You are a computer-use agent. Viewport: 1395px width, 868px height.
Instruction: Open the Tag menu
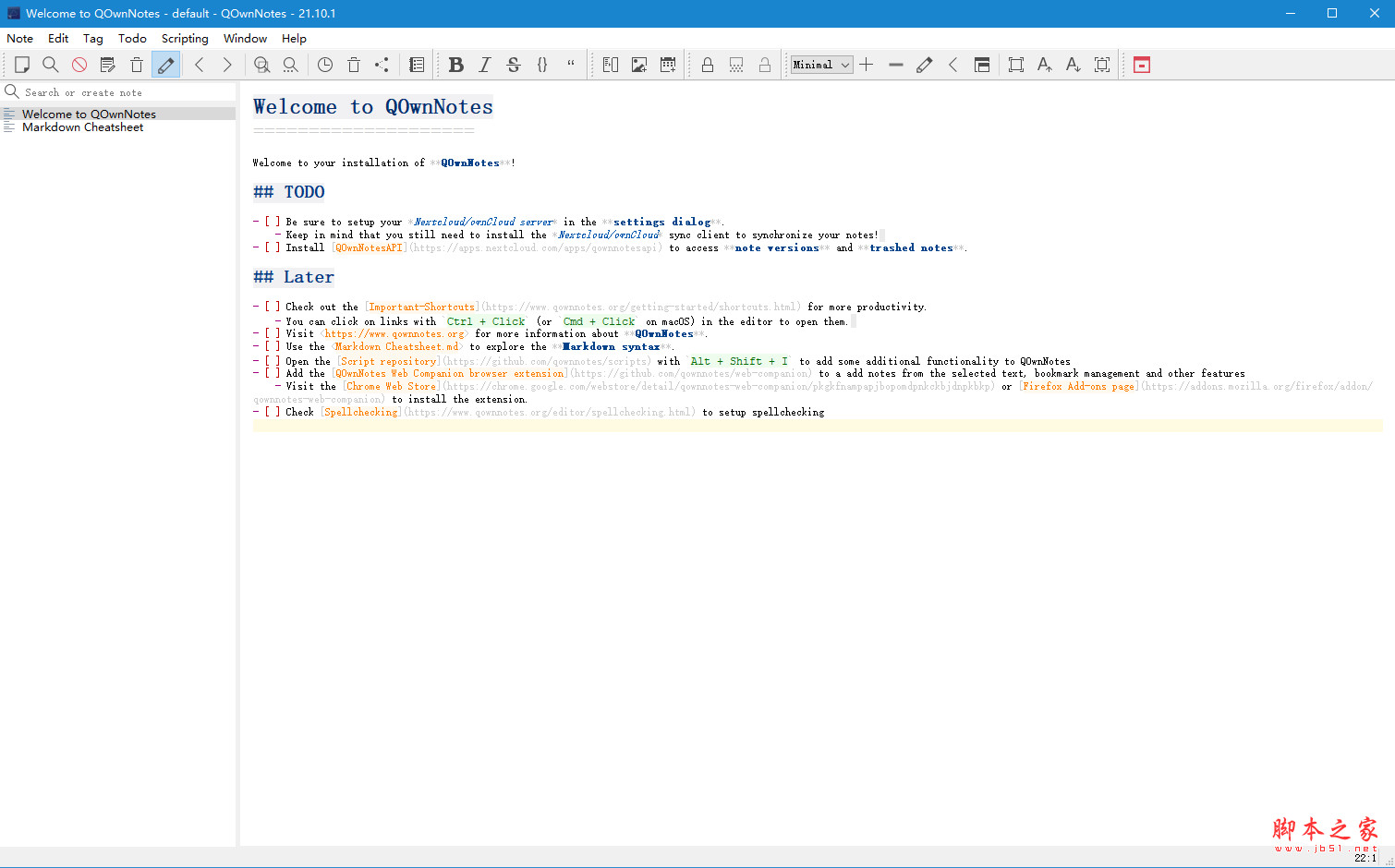pos(93,39)
